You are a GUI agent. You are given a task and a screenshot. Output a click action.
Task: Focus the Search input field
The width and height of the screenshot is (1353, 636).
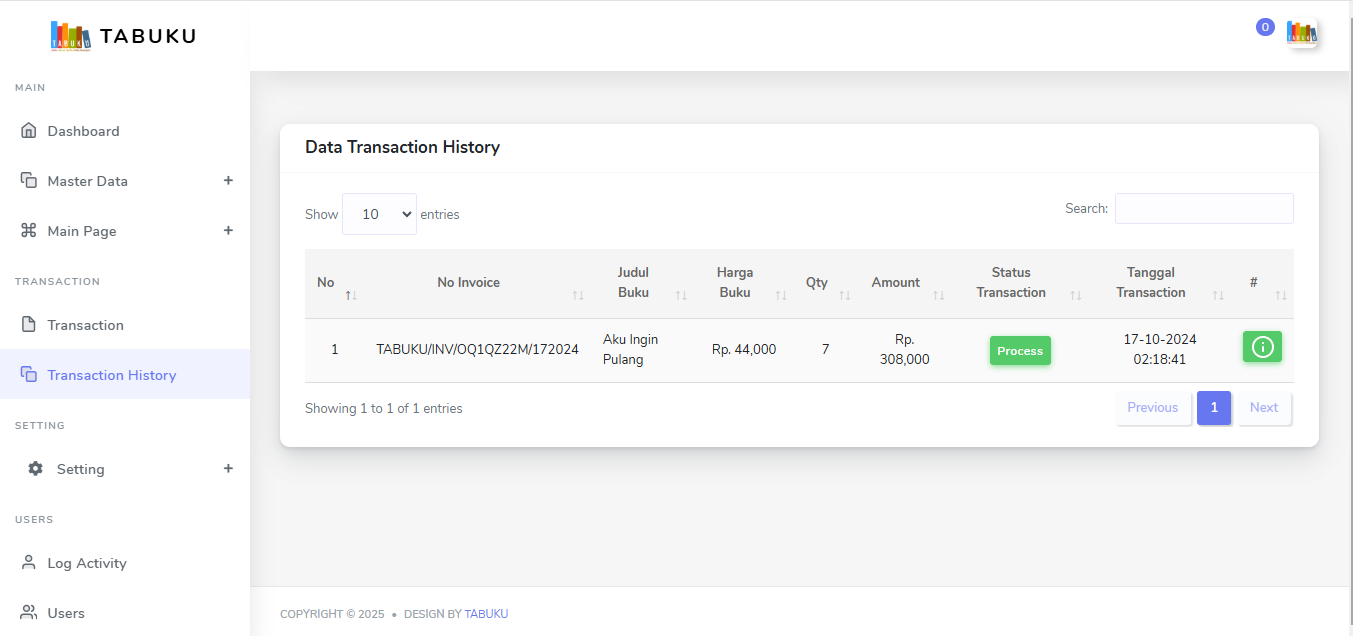pyautogui.click(x=1203, y=209)
